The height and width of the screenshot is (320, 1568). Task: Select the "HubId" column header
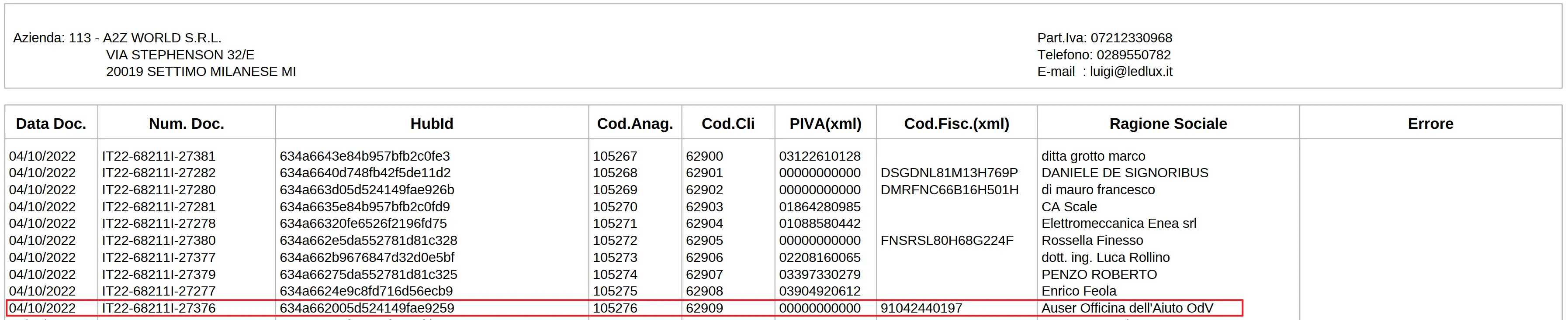coord(432,124)
